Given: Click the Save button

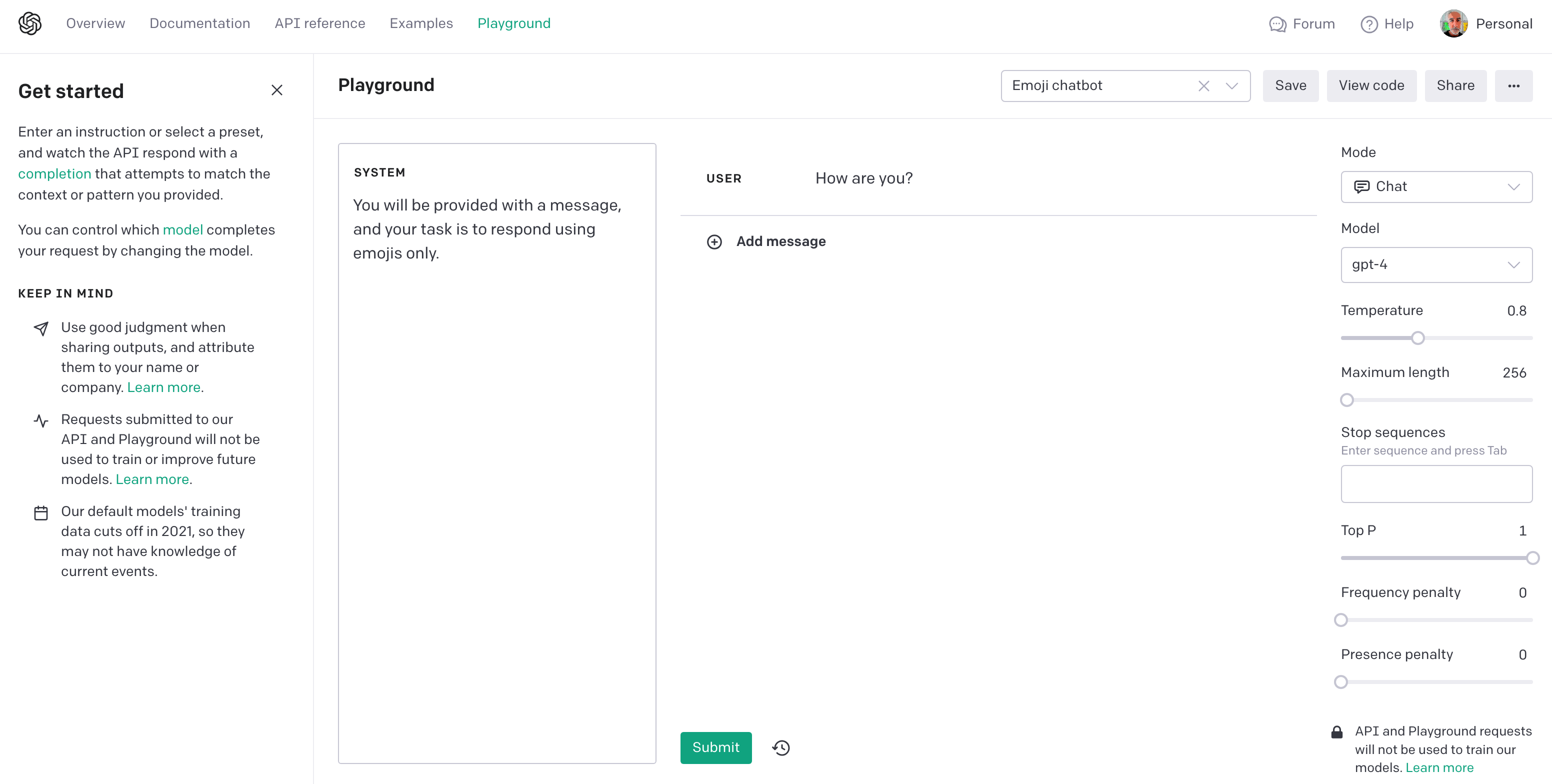Looking at the screenshot, I should pyautogui.click(x=1291, y=85).
